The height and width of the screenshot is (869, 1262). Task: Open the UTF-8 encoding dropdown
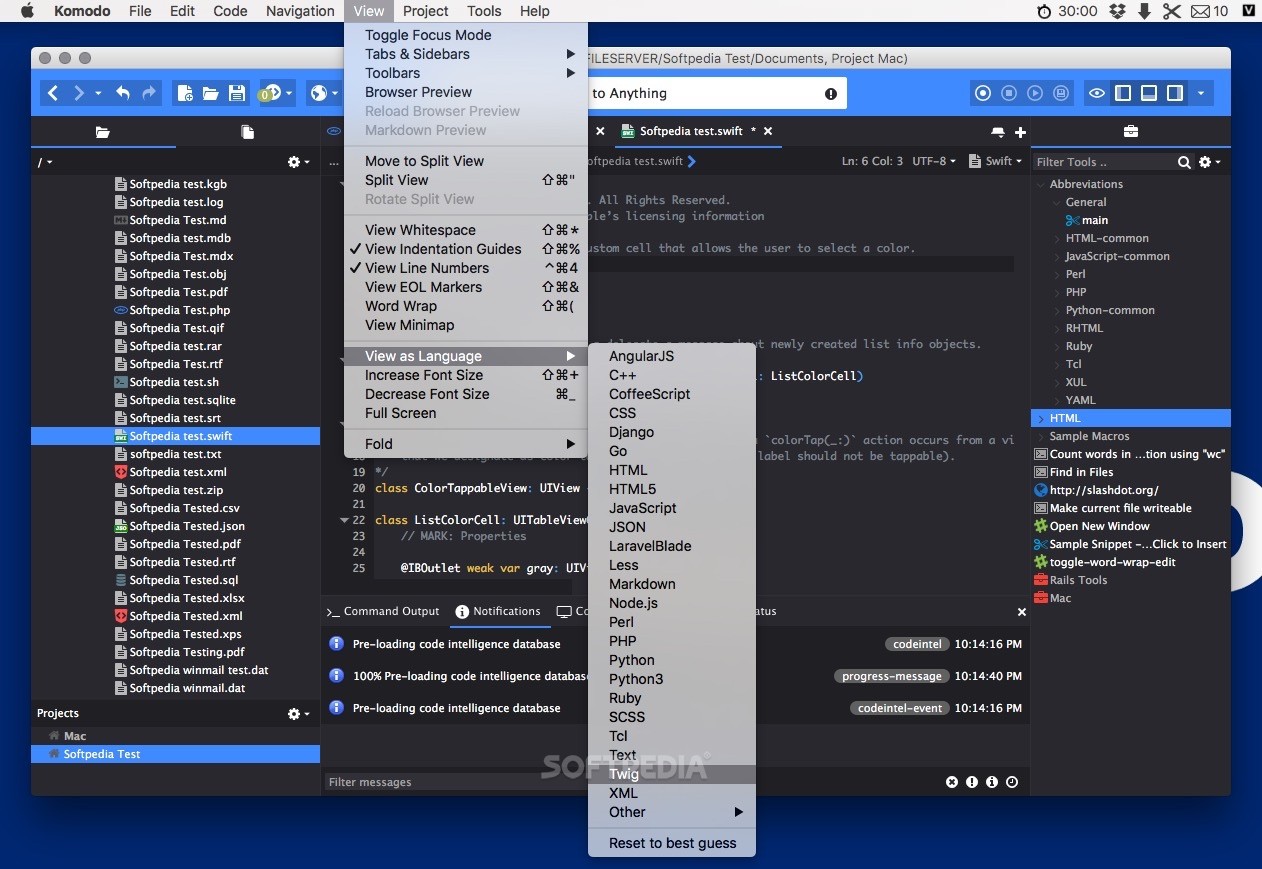click(x=934, y=161)
